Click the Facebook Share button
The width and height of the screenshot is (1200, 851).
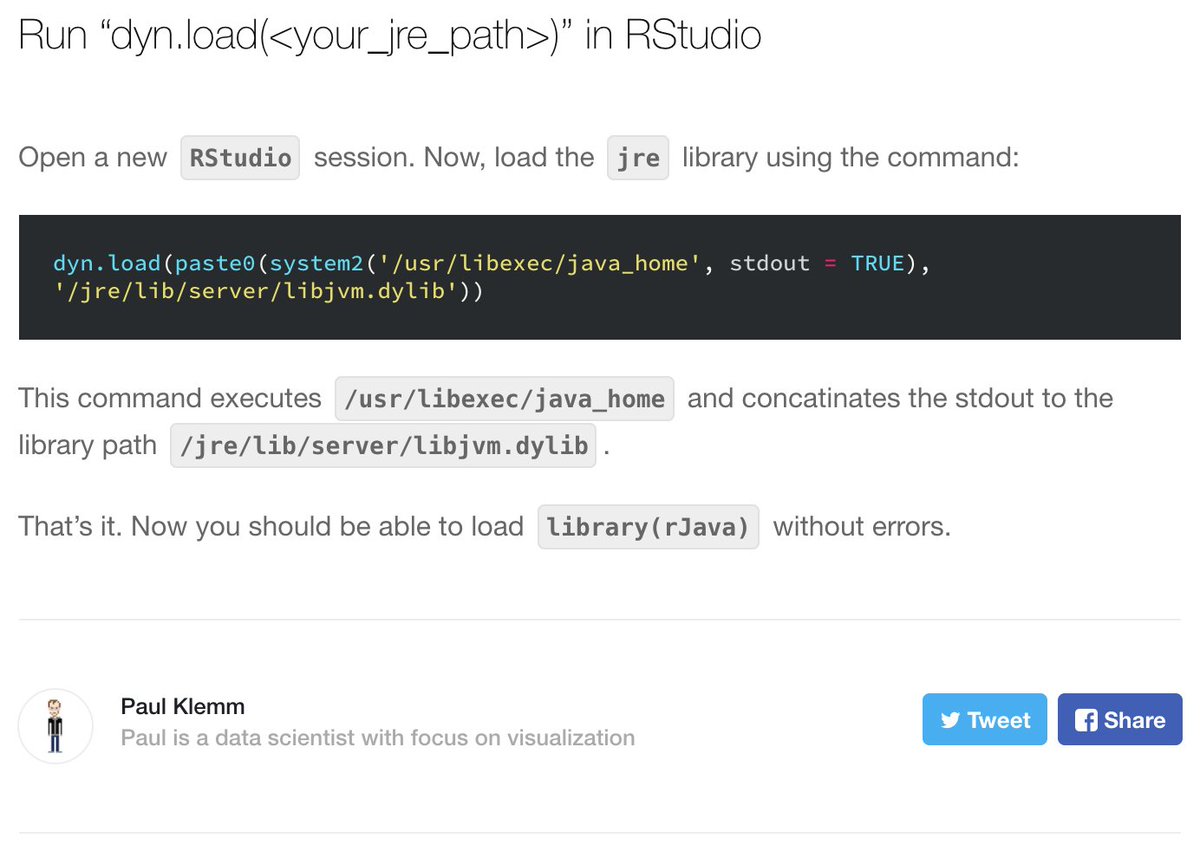pyautogui.click(x=1120, y=719)
